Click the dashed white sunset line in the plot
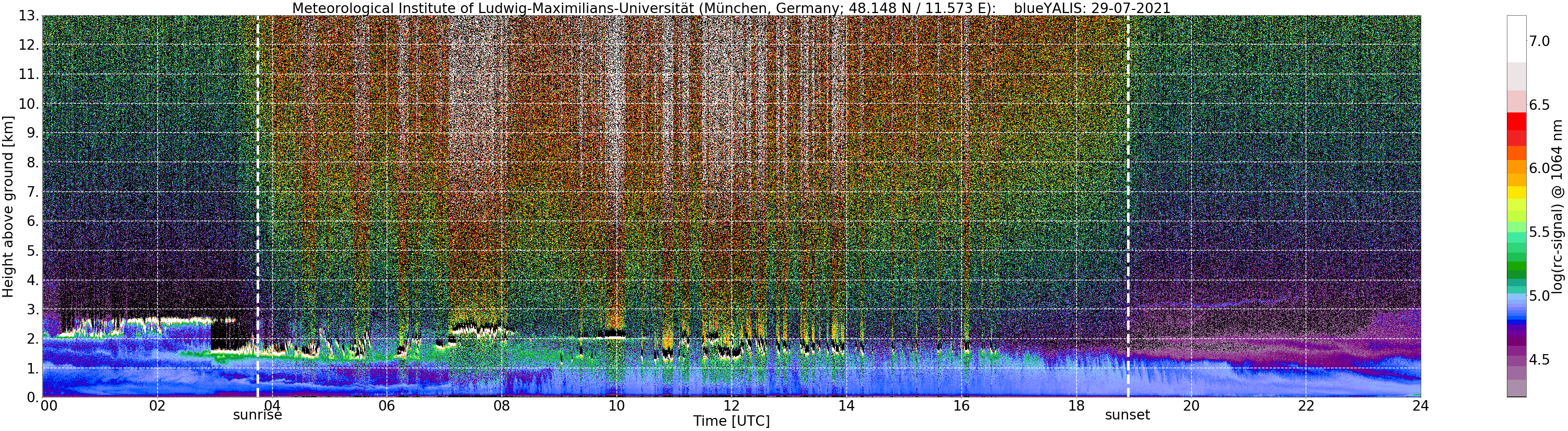1568x431 pixels. tap(1128, 206)
